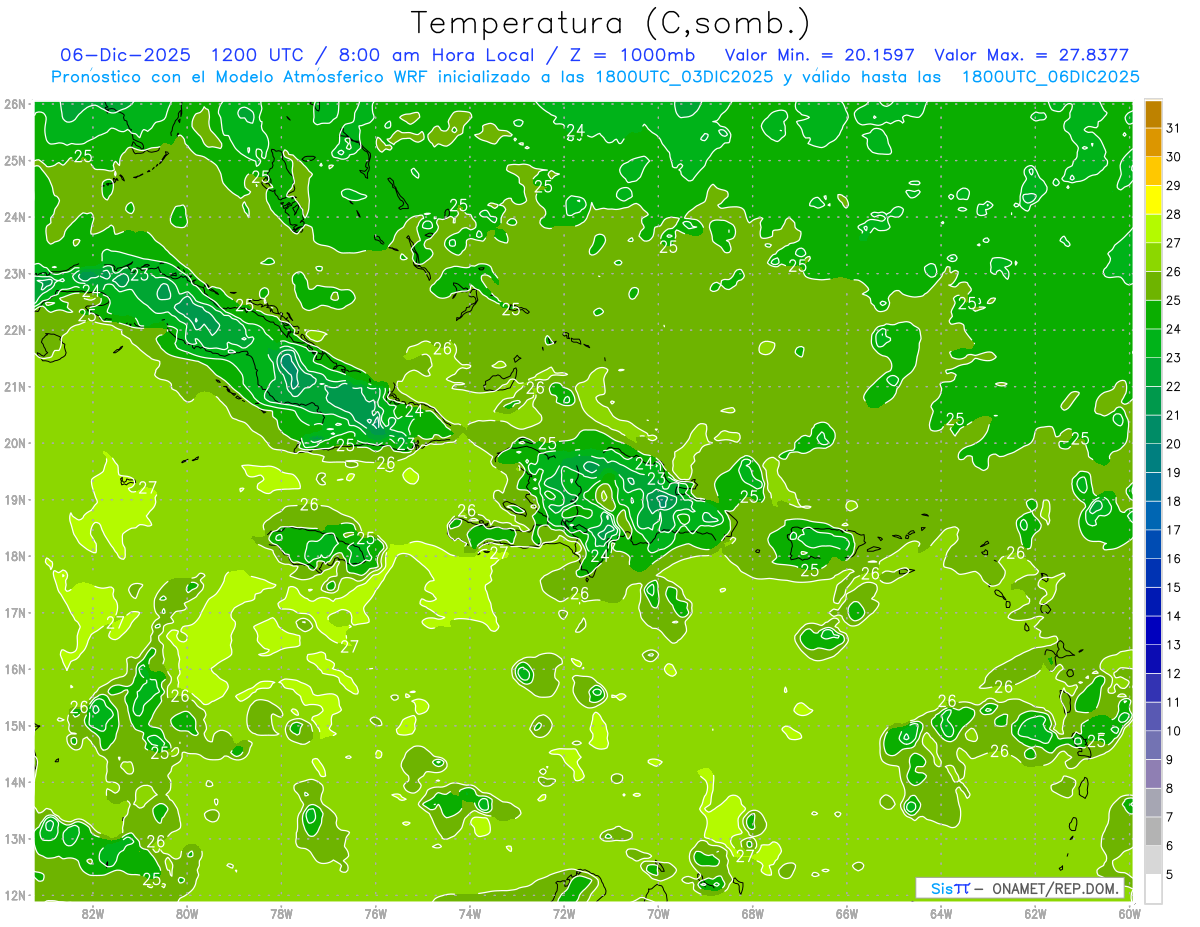Viewport: 1200px width, 927px height.
Task: Click the '78W' longitude axis label
Action: coord(281,913)
